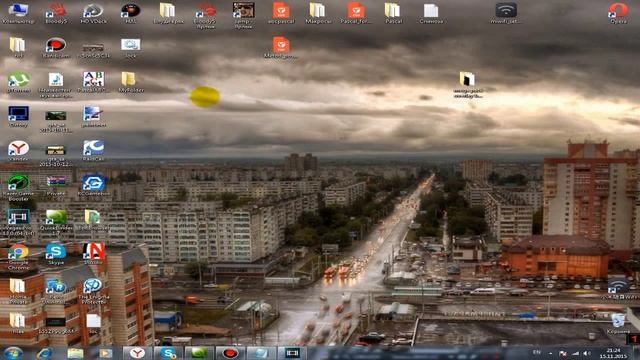
Task: Launch the HD VDeck shortcut
Action: 93,12
